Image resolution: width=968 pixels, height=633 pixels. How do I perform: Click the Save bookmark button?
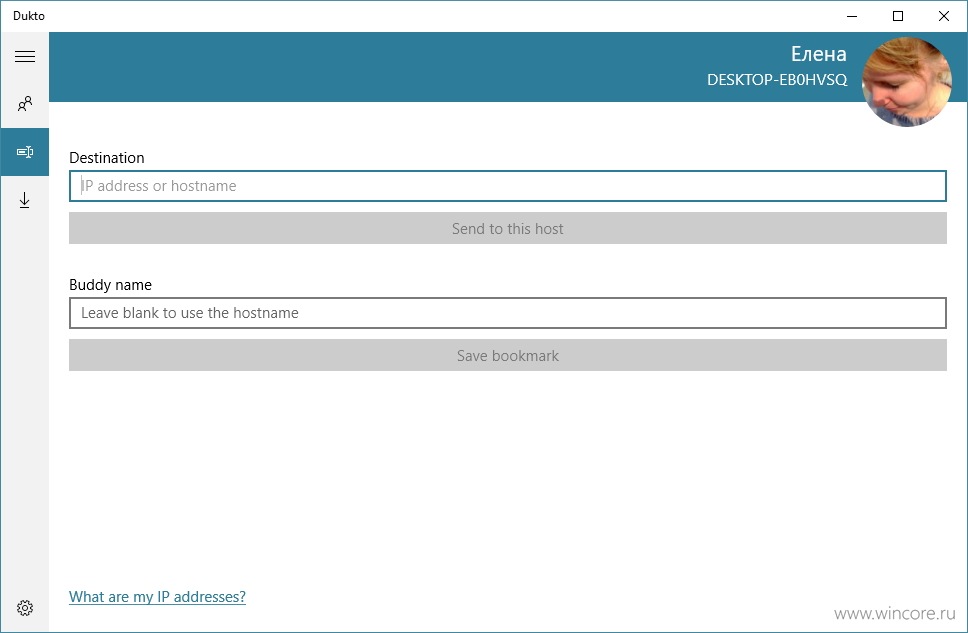(507, 356)
